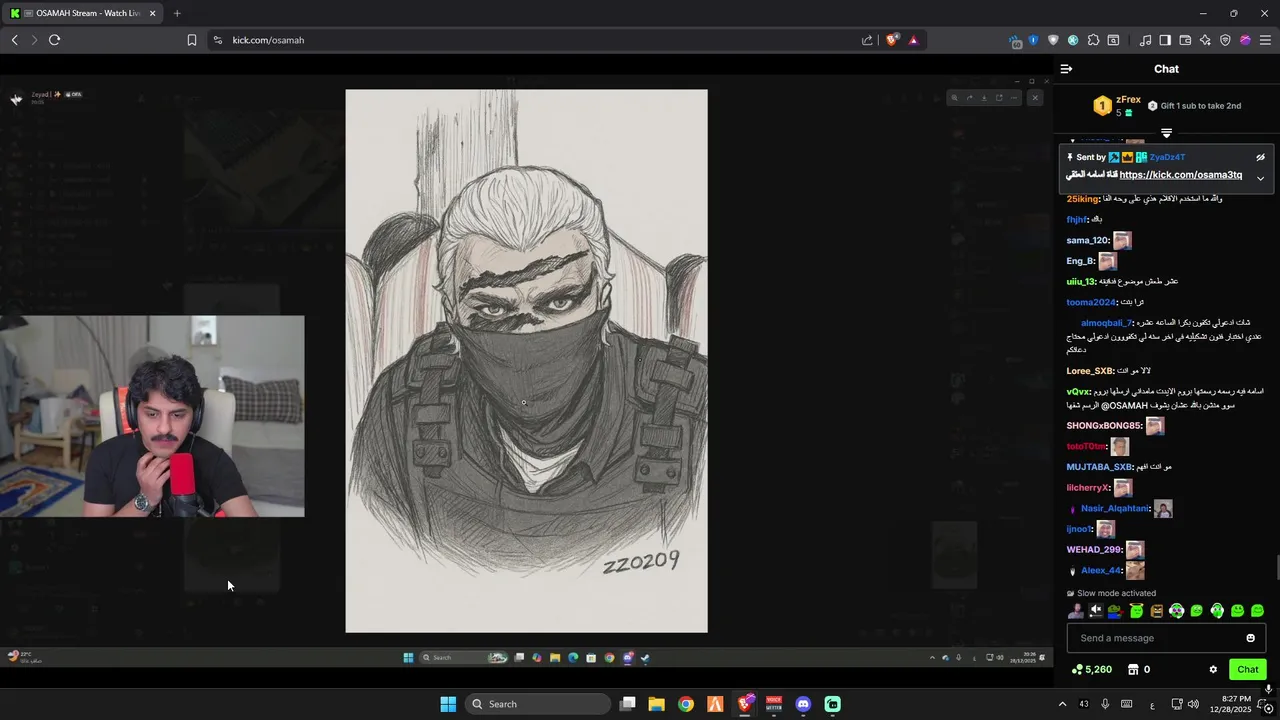This screenshot has height=720, width=1280.
Task: Open chat user tooma2024 profile
Action: (x=1090, y=302)
